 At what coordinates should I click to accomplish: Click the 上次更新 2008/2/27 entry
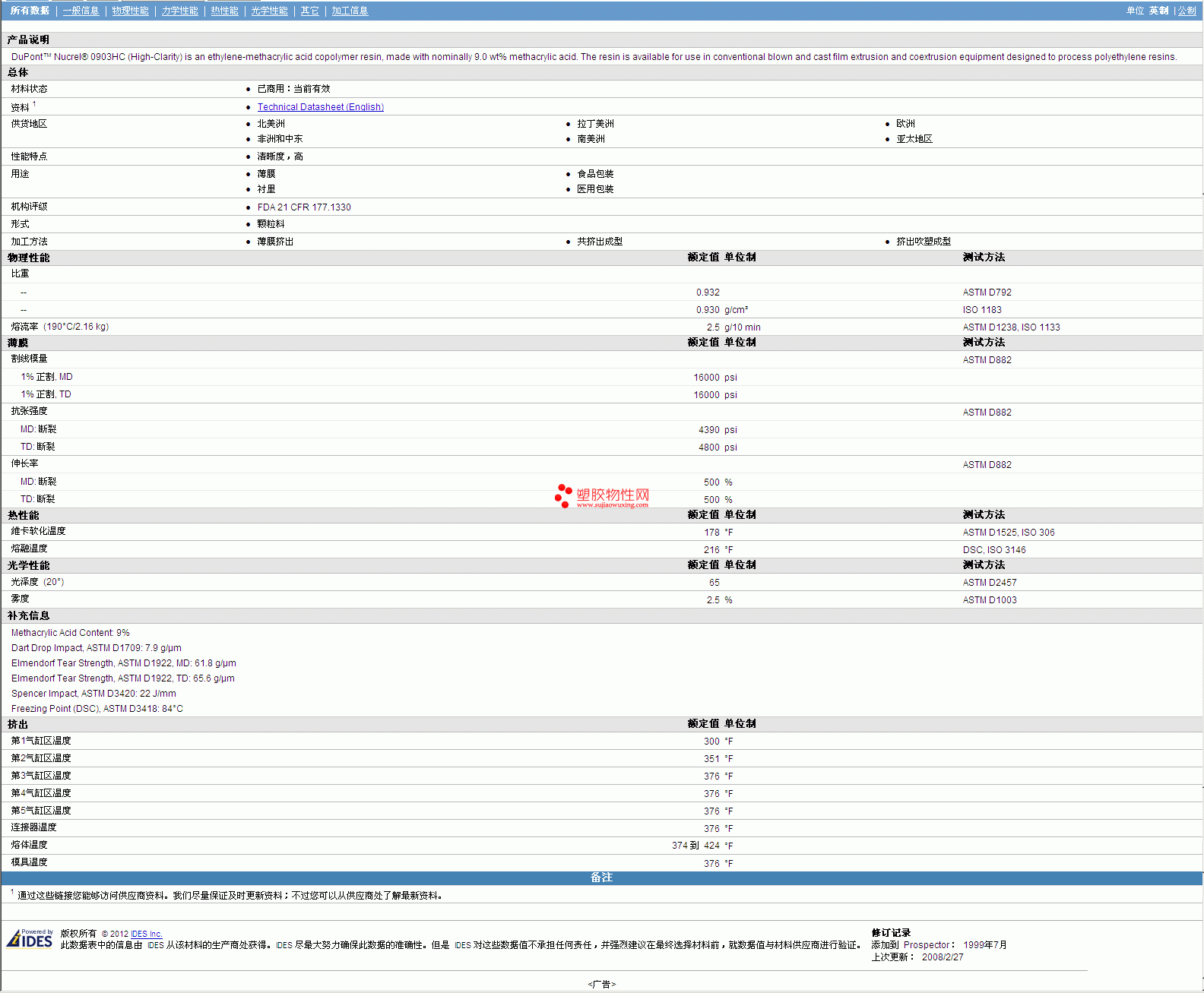click(x=917, y=957)
